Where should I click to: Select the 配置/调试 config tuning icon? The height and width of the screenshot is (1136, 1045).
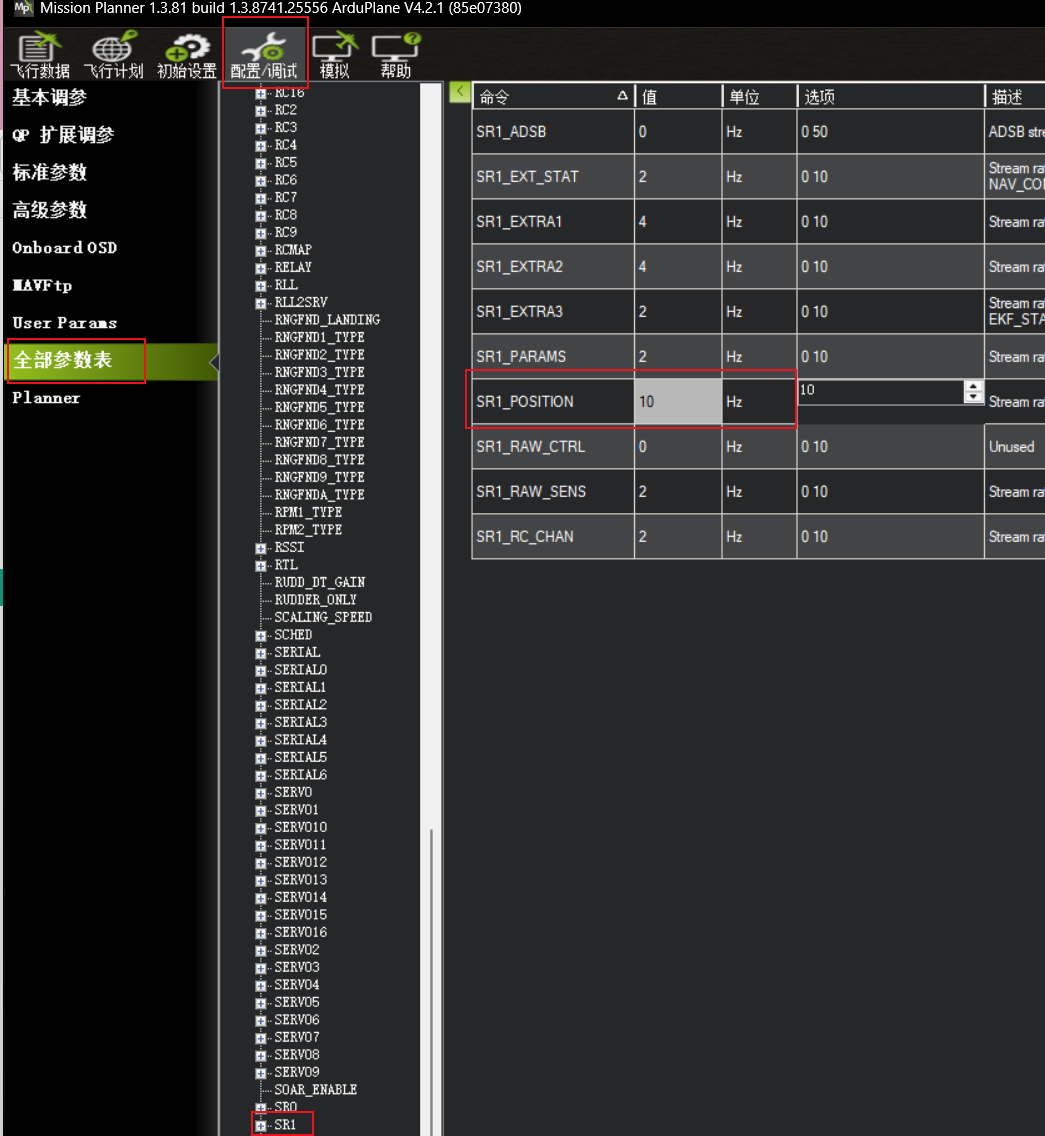(263, 55)
